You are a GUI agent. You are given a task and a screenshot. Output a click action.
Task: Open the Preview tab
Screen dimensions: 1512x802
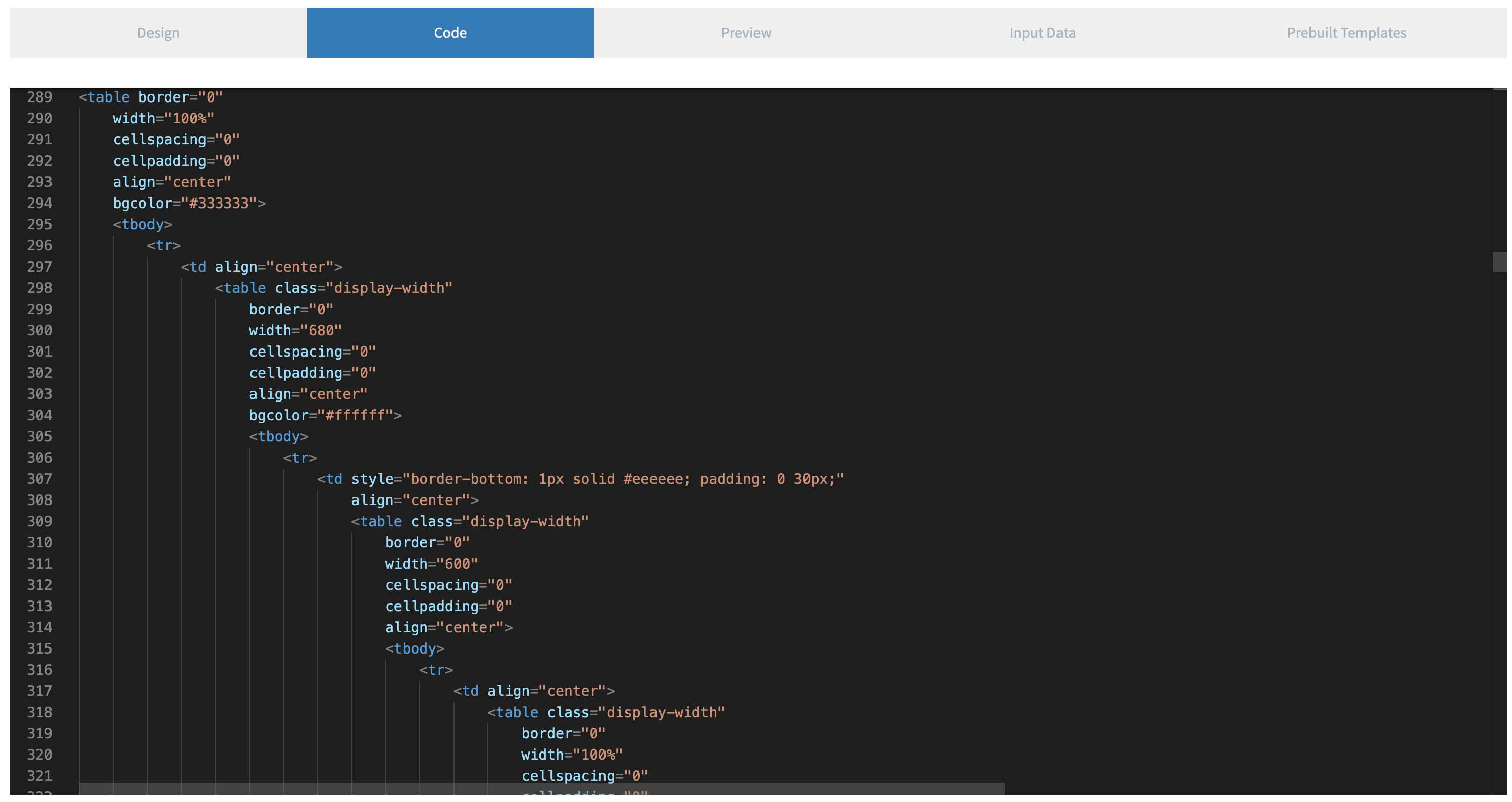tap(746, 33)
